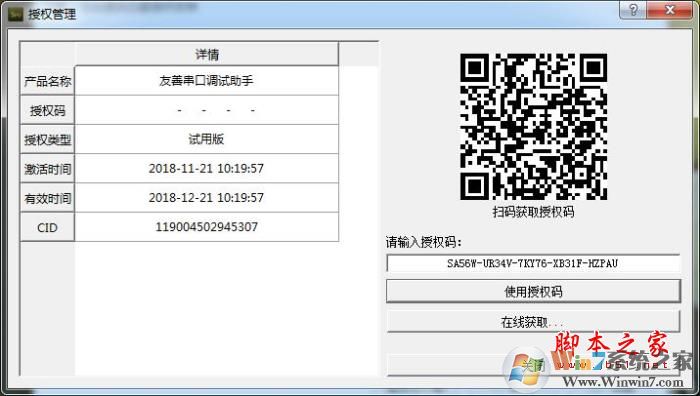Viewport: 700px width, 396px height.
Task: Click the CID value 119004502945307
Action: pos(207,227)
